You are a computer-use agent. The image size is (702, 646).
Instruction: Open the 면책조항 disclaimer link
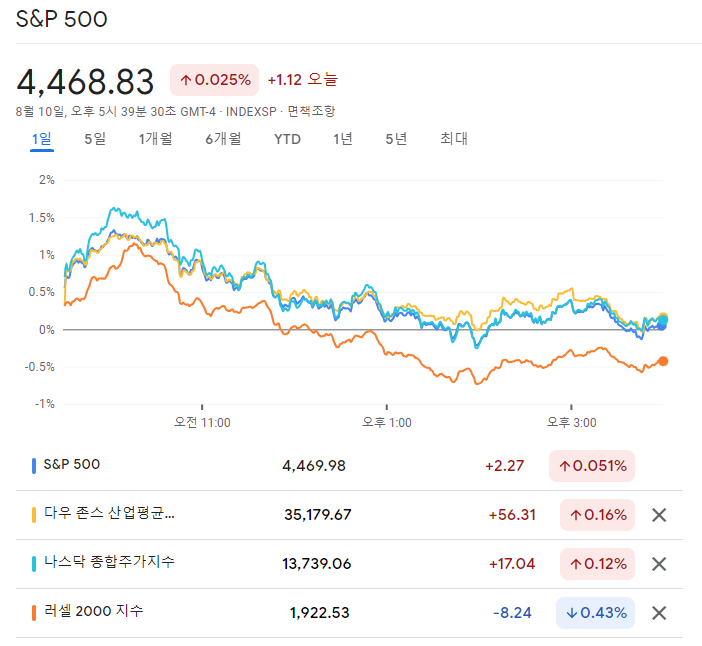point(311,111)
